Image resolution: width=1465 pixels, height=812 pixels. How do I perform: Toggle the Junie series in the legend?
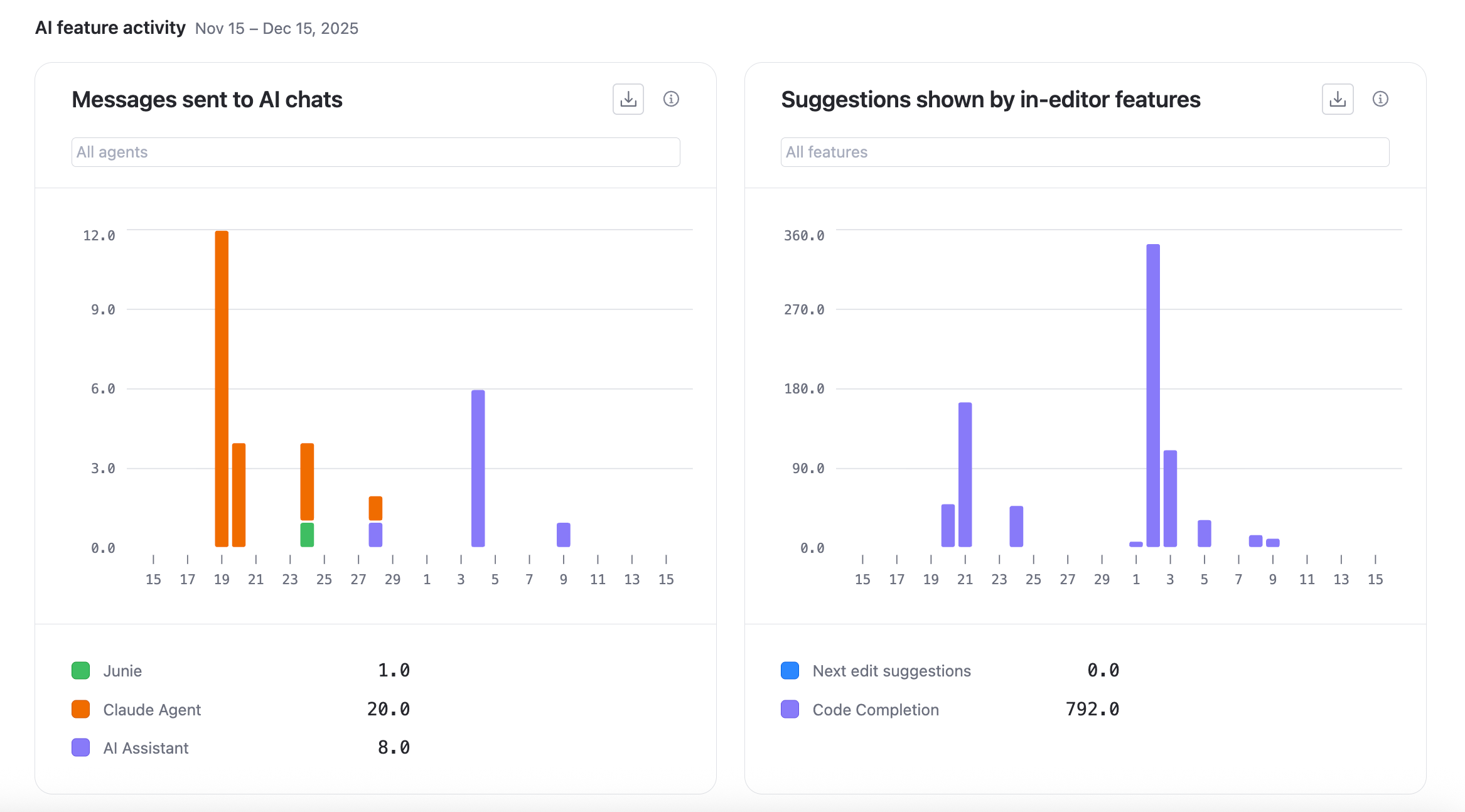122,670
